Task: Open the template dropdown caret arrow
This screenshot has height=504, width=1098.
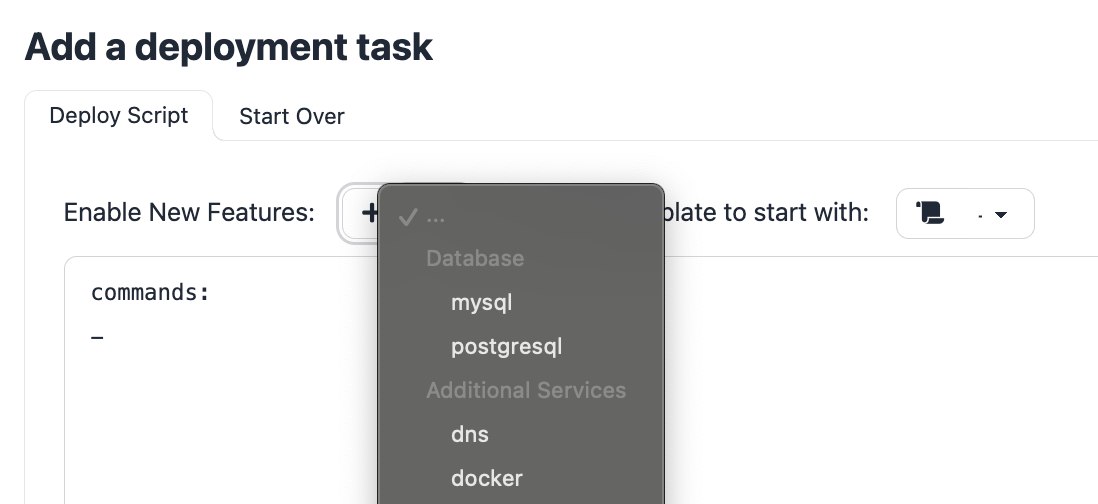Action: pos(1000,214)
